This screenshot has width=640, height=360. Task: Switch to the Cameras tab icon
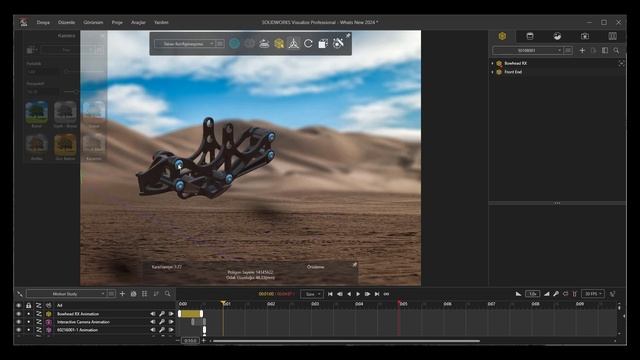click(585, 36)
